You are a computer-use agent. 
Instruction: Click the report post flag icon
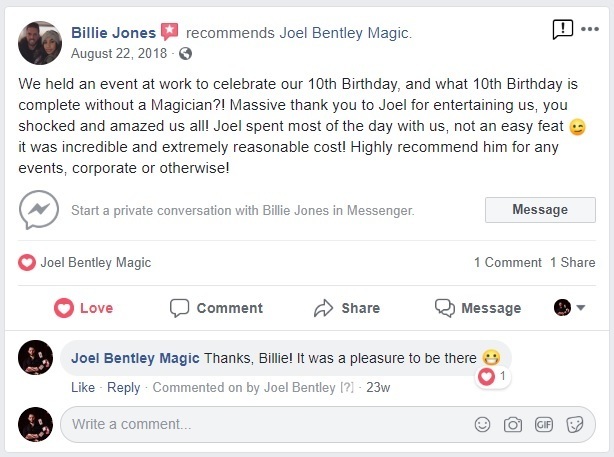[x=563, y=30]
